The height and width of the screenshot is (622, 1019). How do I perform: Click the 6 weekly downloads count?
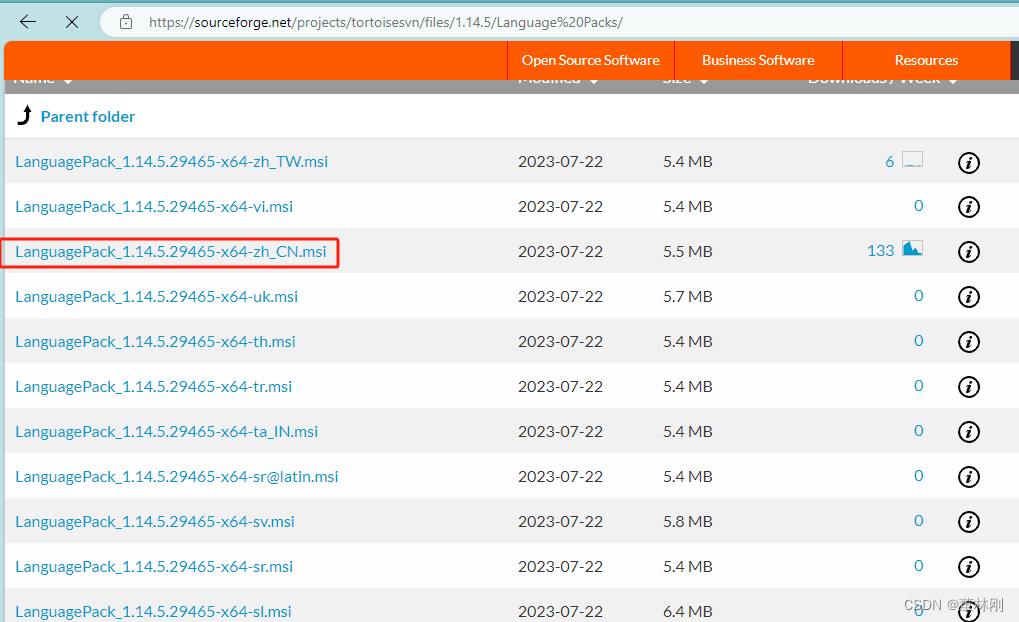click(x=890, y=161)
